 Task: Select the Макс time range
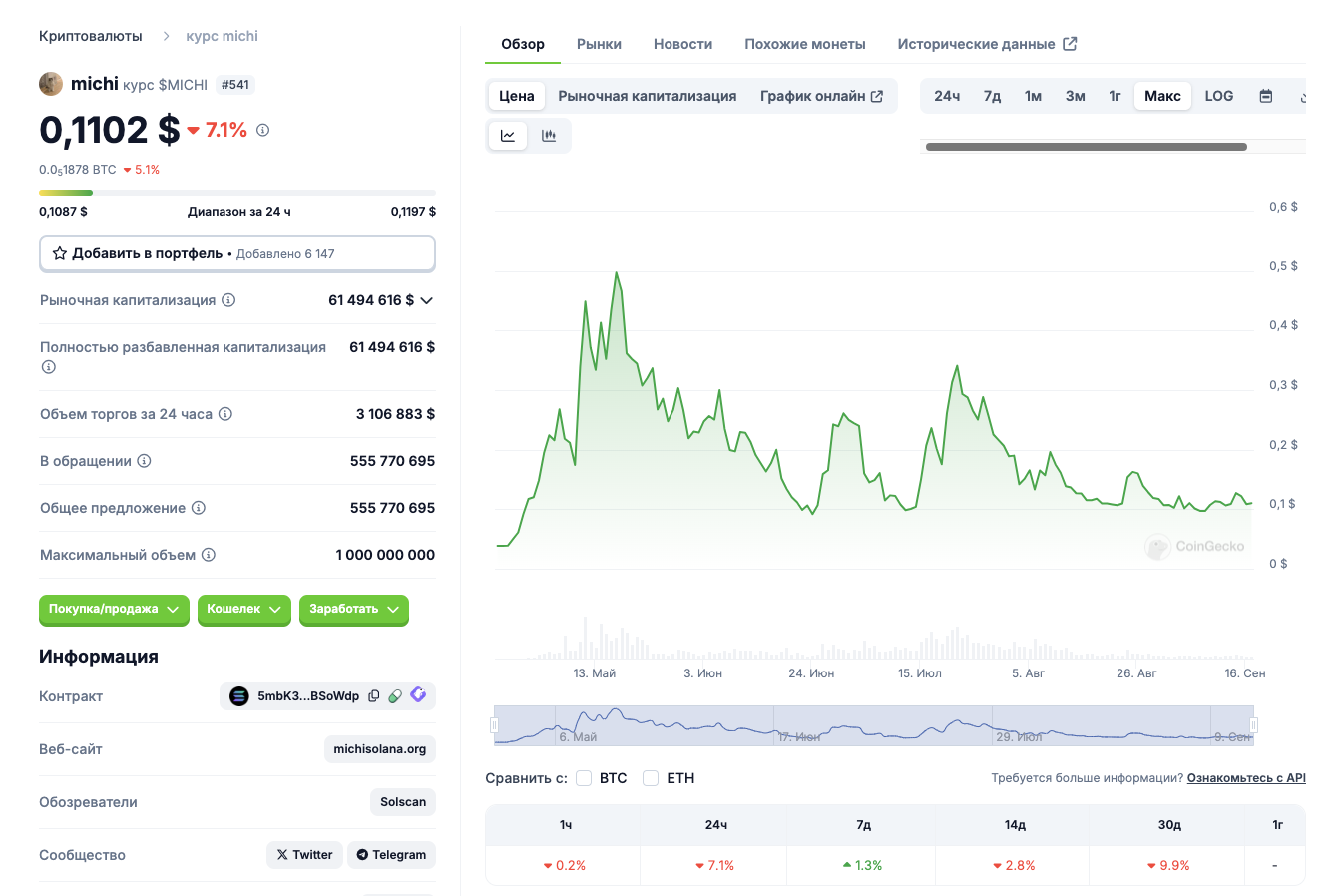tap(1162, 96)
